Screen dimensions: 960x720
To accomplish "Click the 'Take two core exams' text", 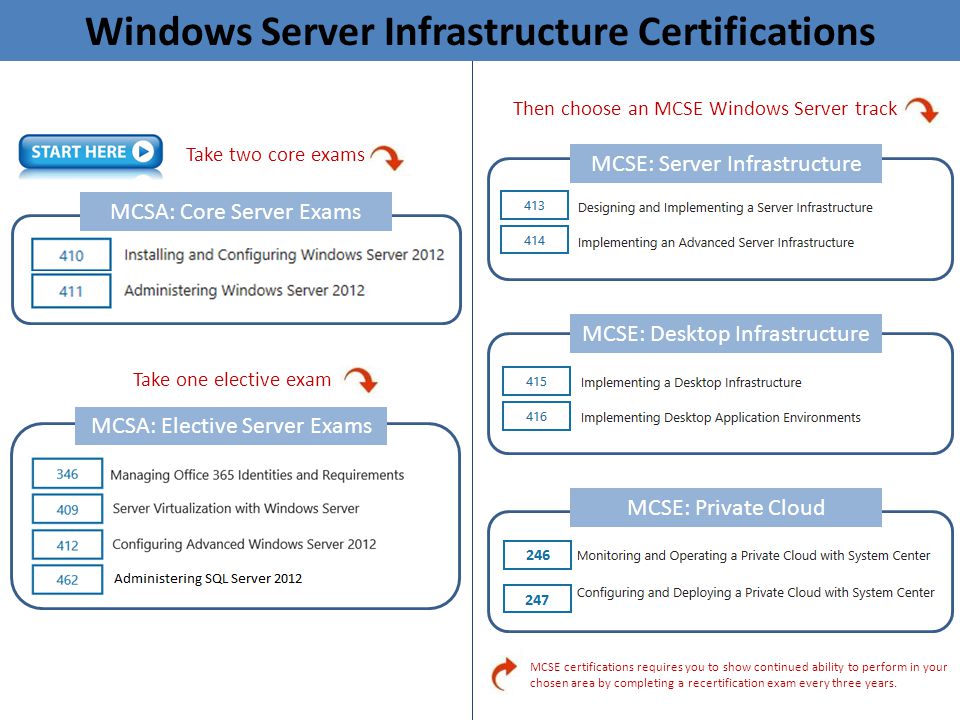I will (276, 155).
